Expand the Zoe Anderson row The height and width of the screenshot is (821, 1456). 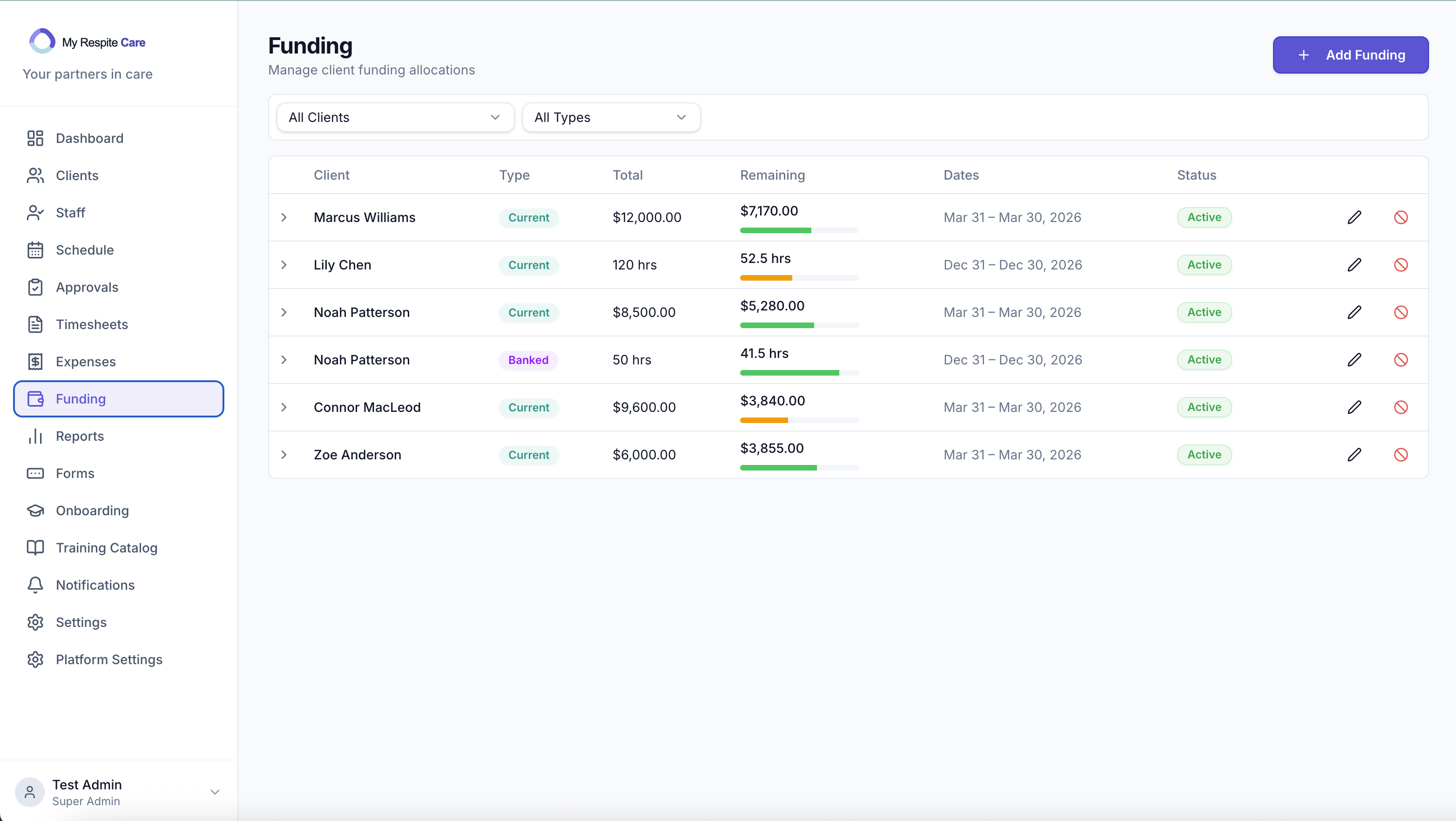pos(284,455)
